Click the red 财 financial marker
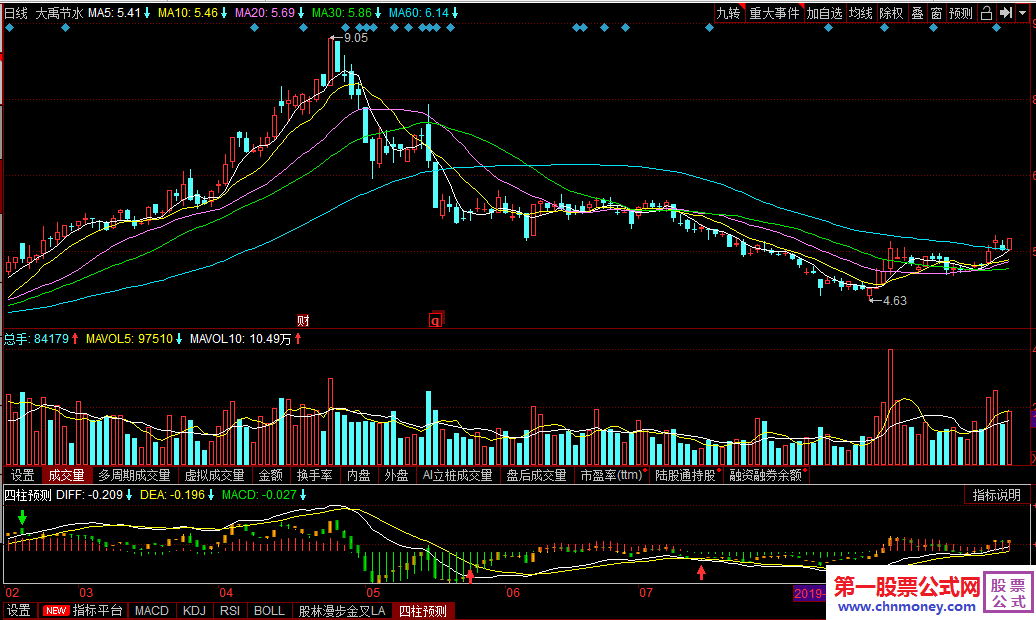This screenshot has height=620, width=1036. [303, 321]
